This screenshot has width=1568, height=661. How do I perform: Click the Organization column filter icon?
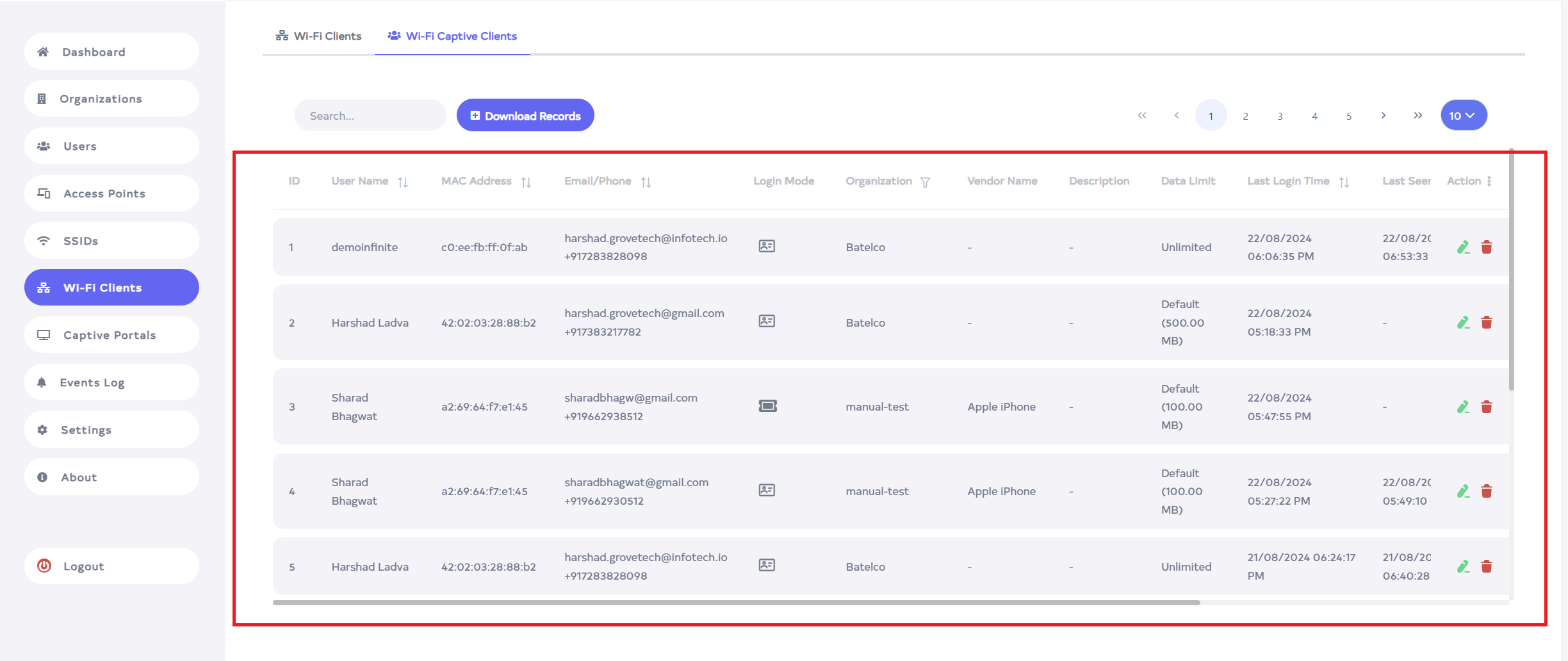pyautogui.click(x=925, y=183)
